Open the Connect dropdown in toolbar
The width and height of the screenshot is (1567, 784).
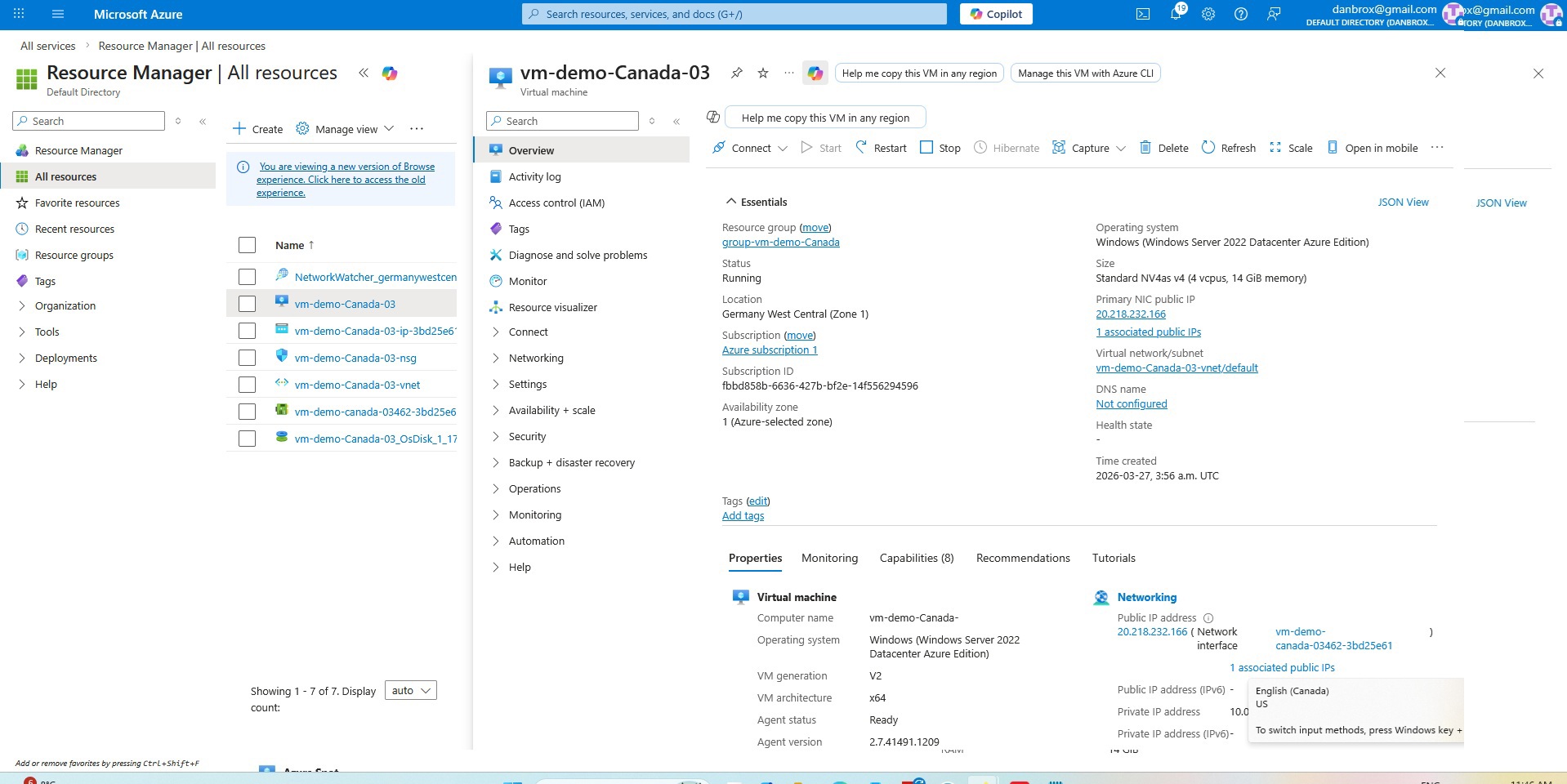(749, 148)
